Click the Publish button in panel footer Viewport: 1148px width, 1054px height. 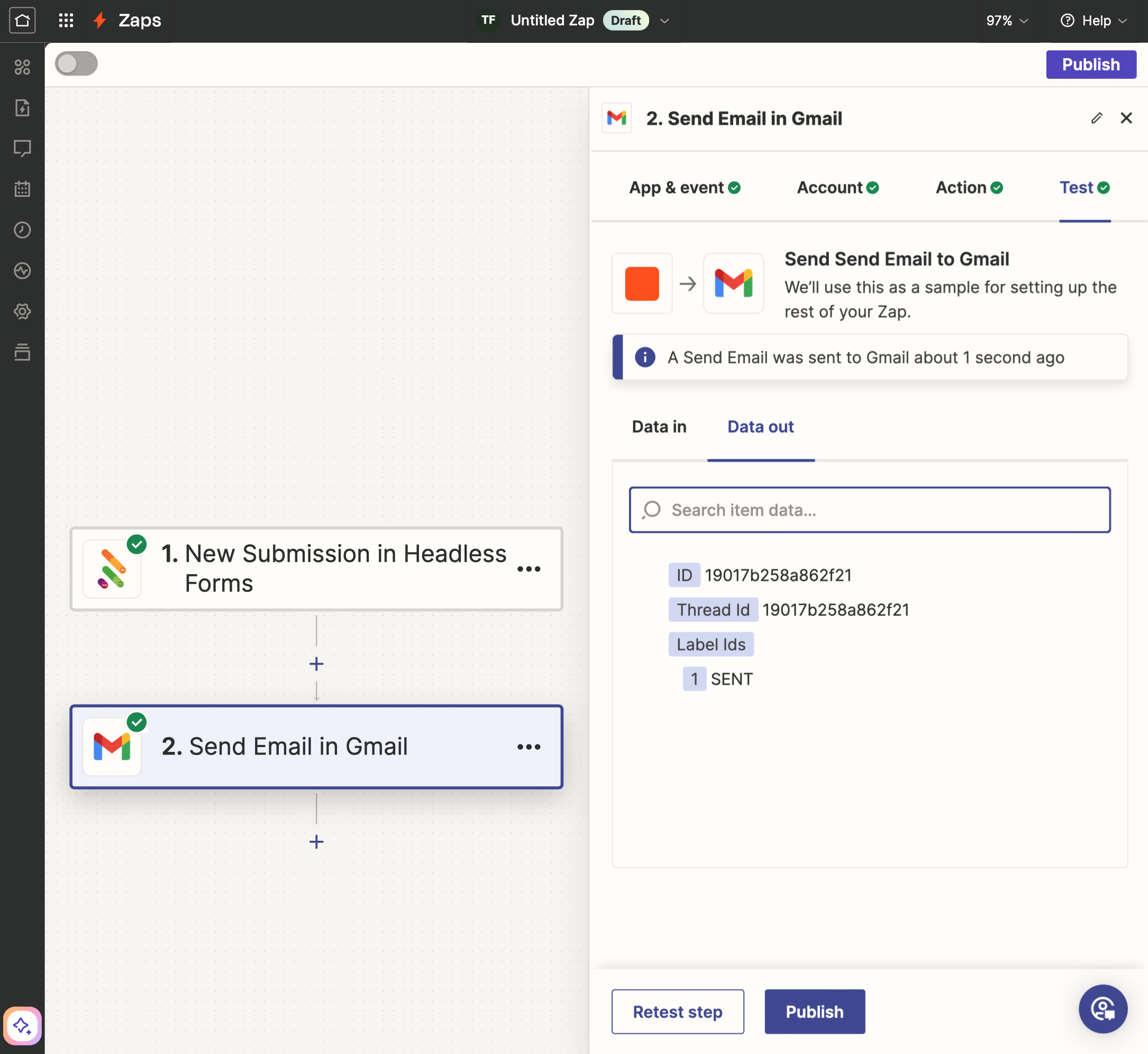pos(815,1011)
